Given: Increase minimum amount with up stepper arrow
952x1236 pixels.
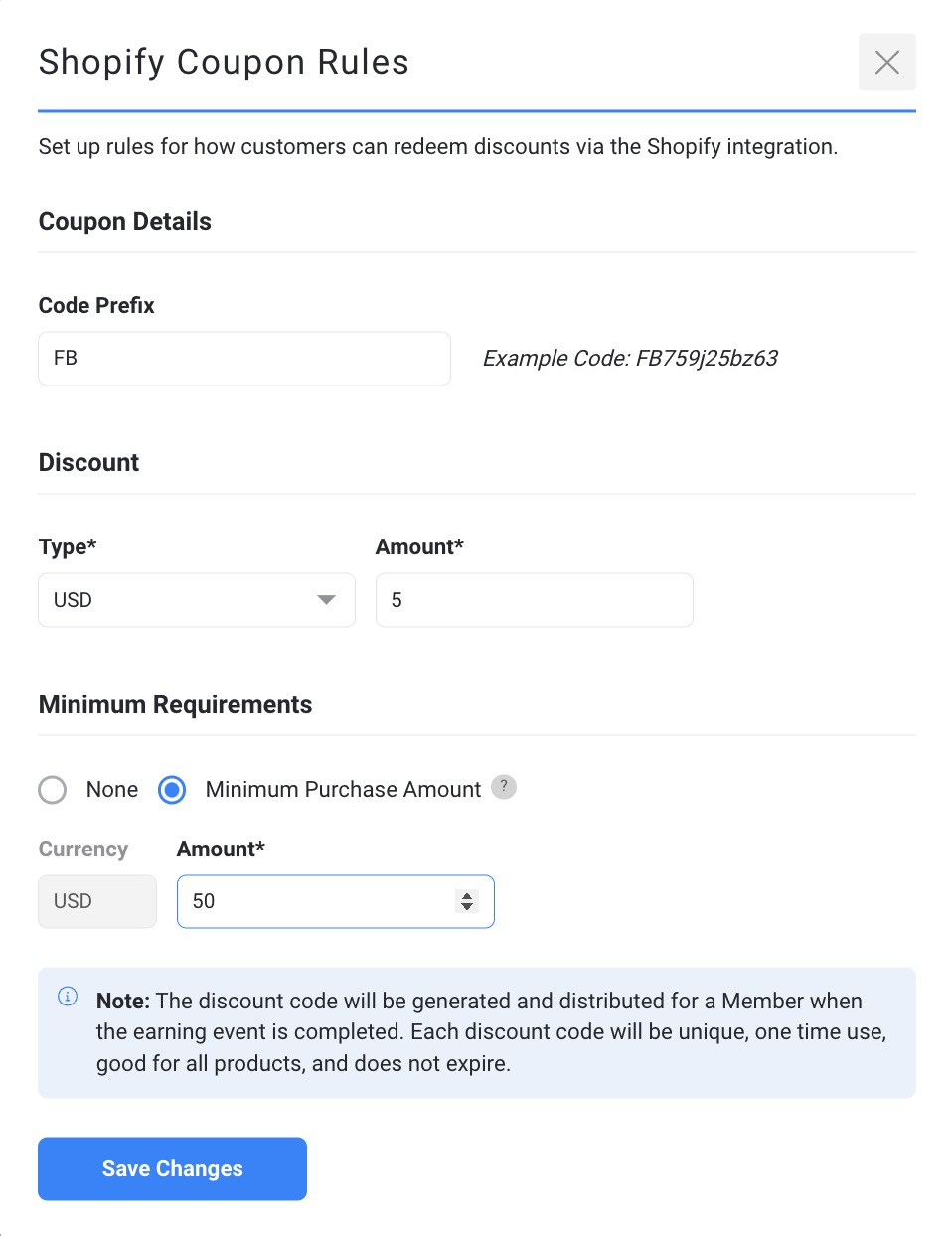Looking at the screenshot, I should (467, 895).
